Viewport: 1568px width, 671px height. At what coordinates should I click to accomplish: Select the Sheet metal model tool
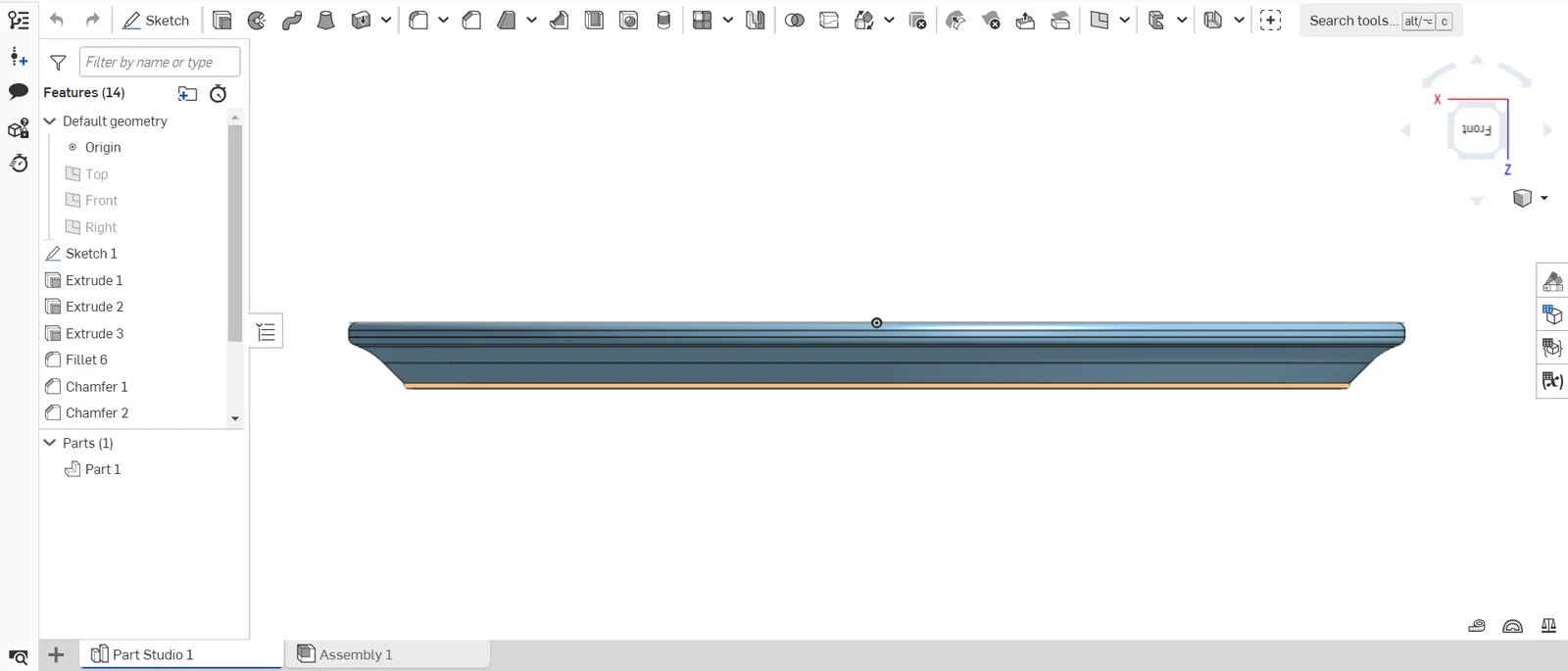[x=1213, y=21]
